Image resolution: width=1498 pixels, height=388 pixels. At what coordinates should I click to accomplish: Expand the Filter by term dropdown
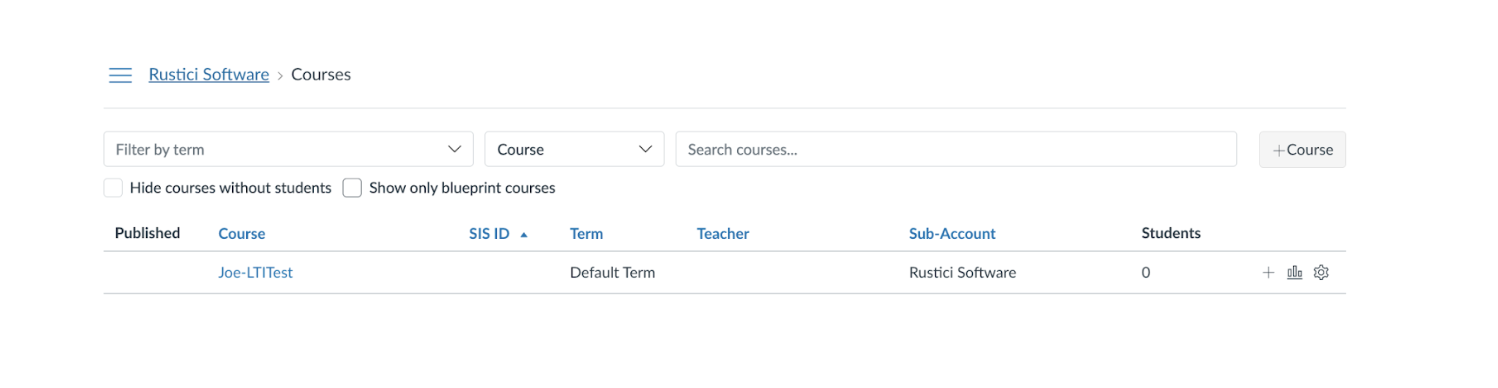[288, 149]
